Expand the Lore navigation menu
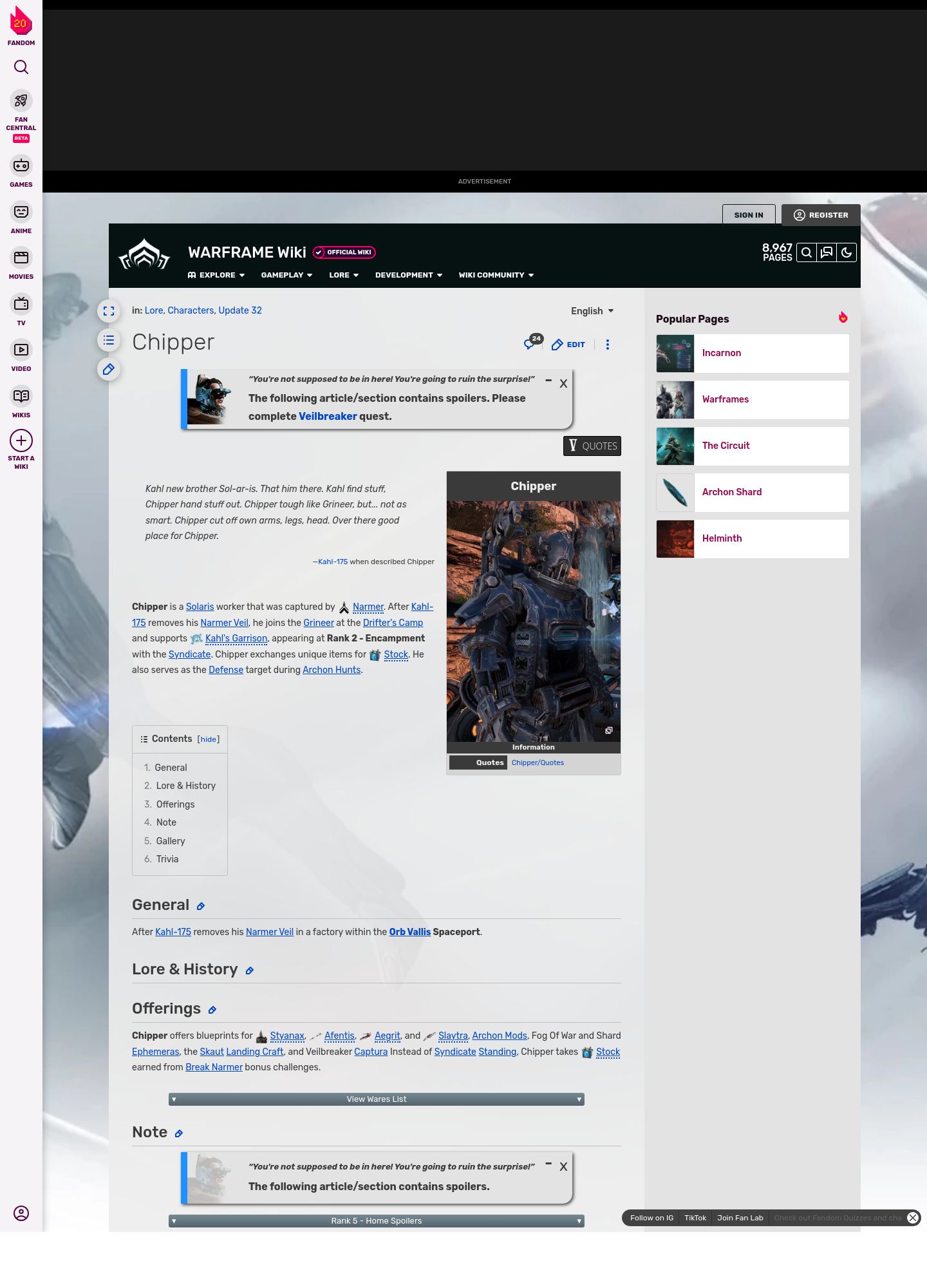The image size is (927, 1288). 344,275
